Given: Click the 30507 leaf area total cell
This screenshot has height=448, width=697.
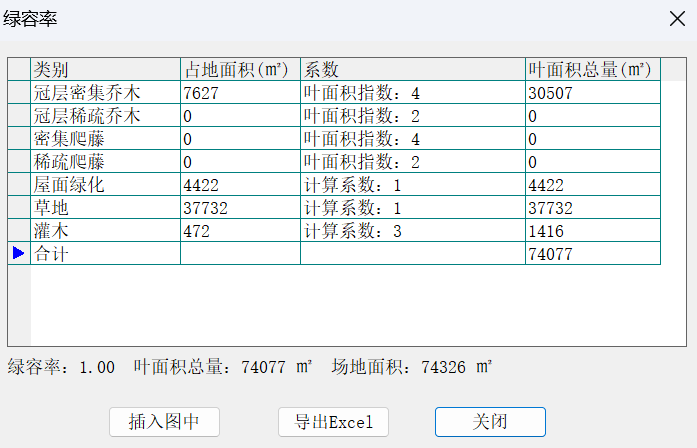Looking at the screenshot, I should click(592, 93).
